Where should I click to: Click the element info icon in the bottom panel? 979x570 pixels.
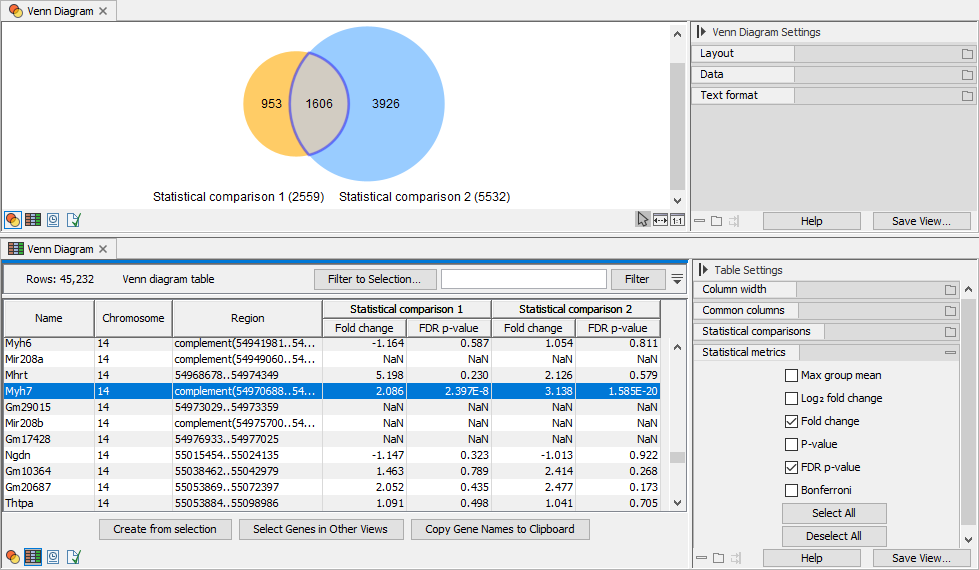[73, 556]
